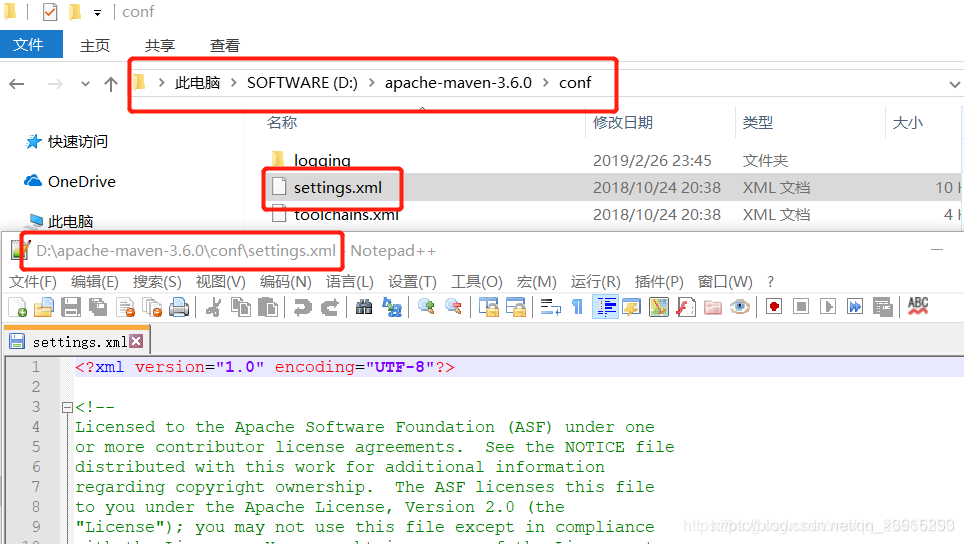964x544 pixels.
Task: Toggle Show All Characters pilcrow icon
Action: click(x=577, y=307)
